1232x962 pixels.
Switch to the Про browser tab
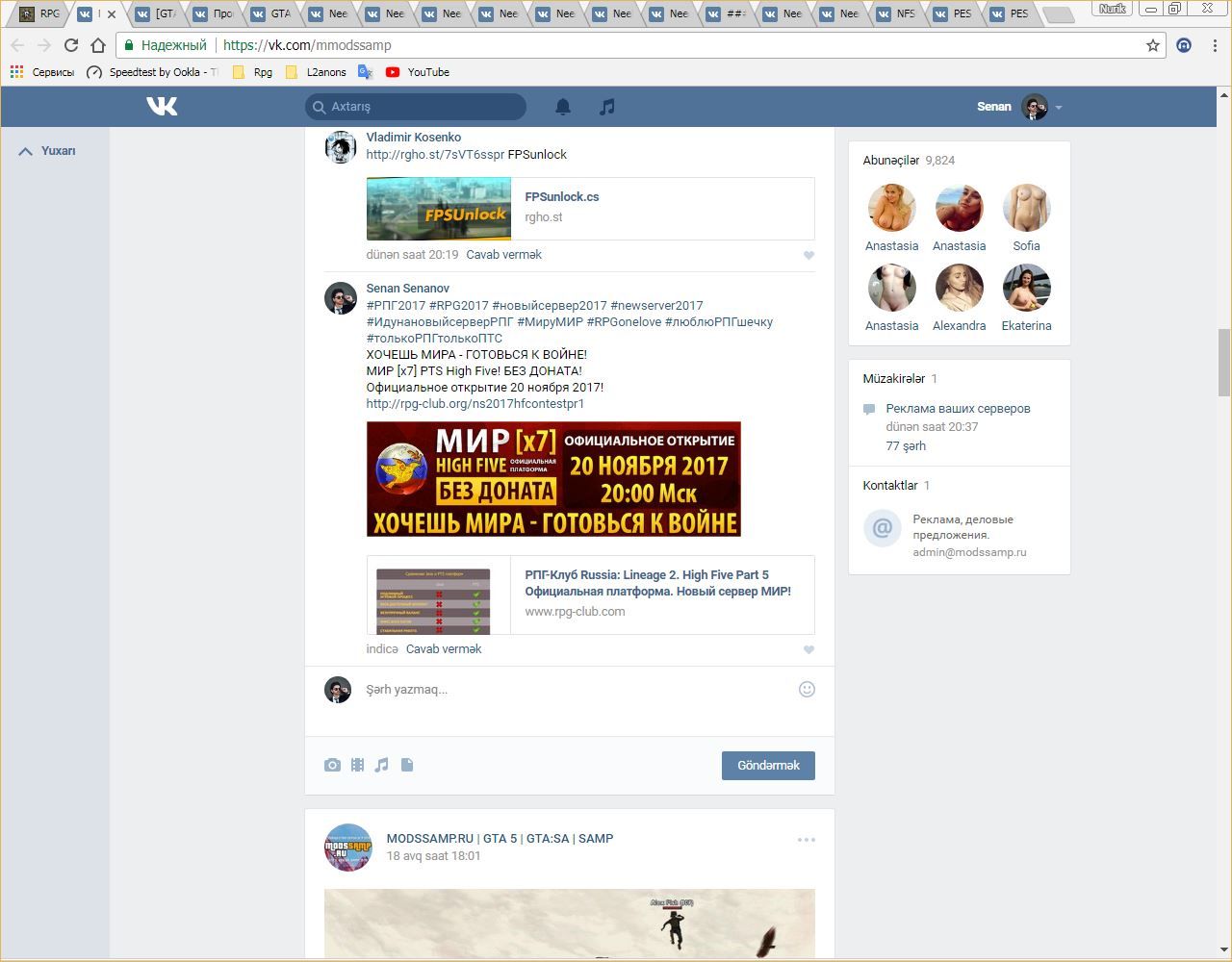click(x=213, y=13)
